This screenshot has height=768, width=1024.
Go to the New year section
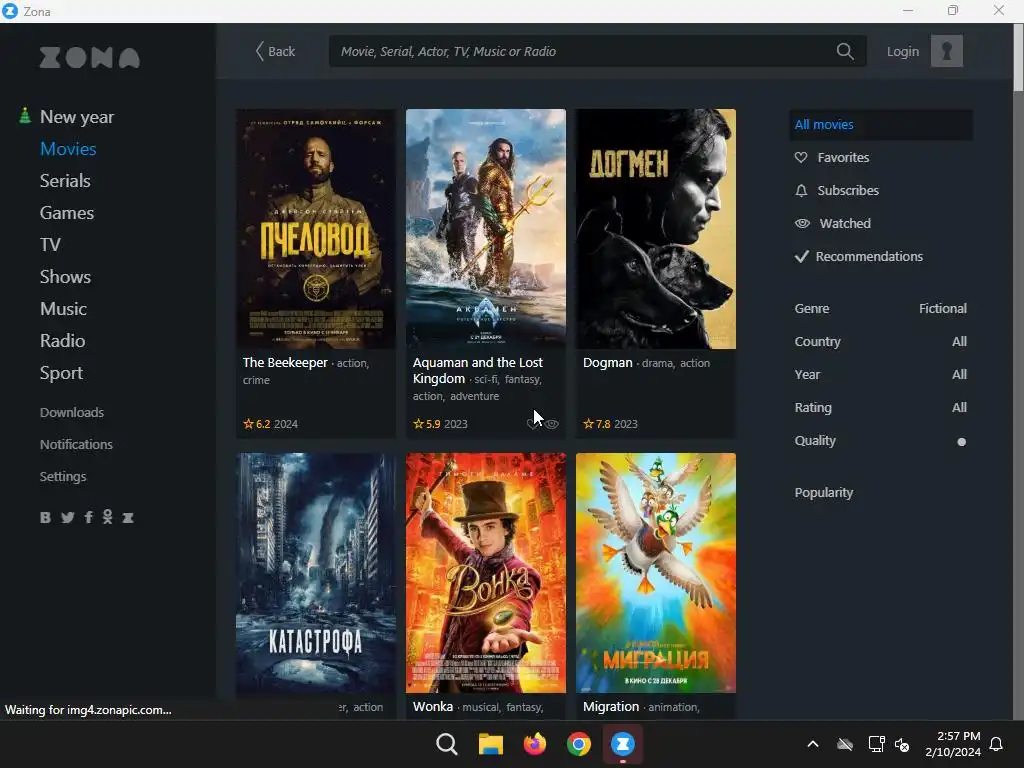tap(76, 117)
